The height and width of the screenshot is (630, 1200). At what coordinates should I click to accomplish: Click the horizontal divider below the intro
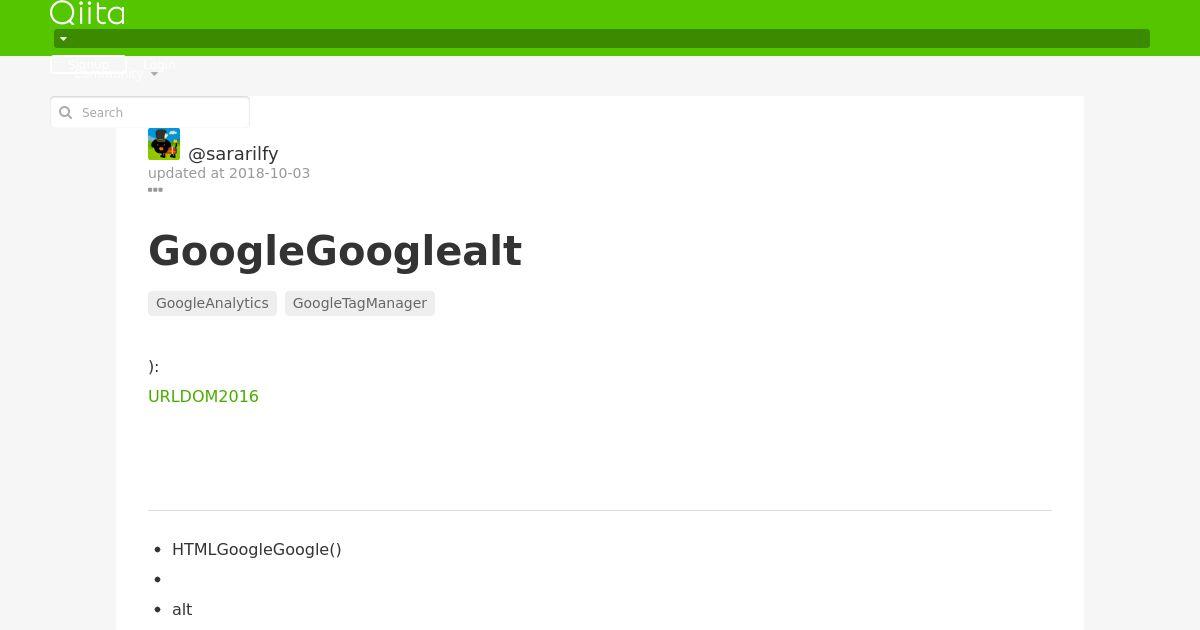pos(600,510)
